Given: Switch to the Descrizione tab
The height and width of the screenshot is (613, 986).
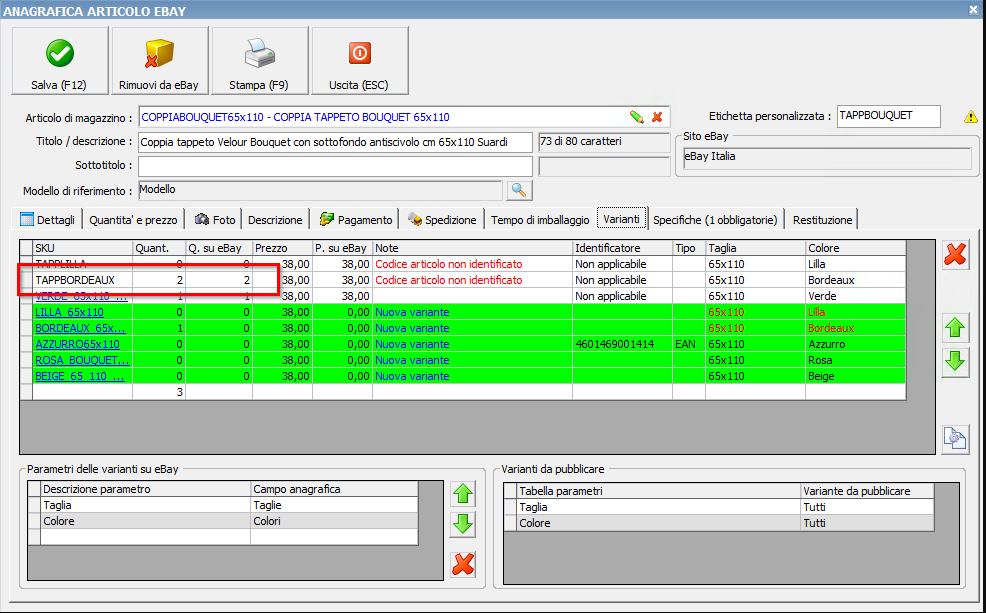Looking at the screenshot, I should pyautogui.click(x=275, y=220).
